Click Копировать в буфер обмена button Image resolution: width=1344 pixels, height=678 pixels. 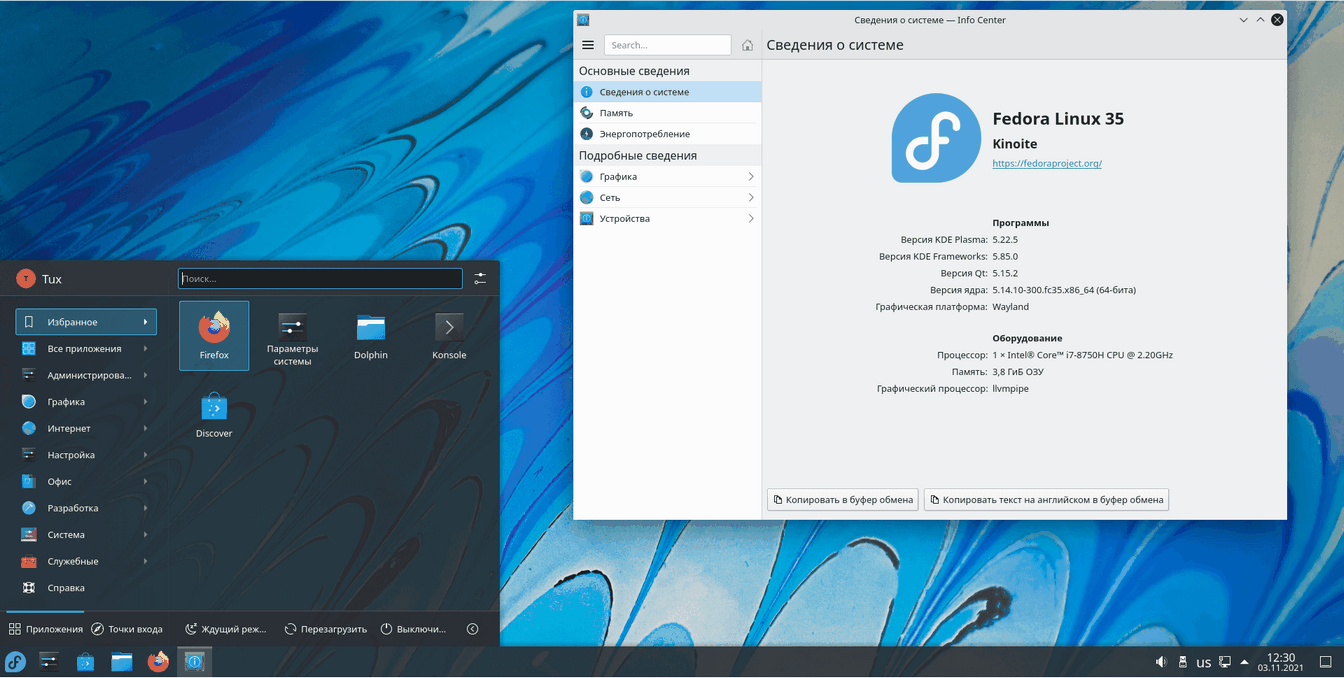click(x=842, y=499)
